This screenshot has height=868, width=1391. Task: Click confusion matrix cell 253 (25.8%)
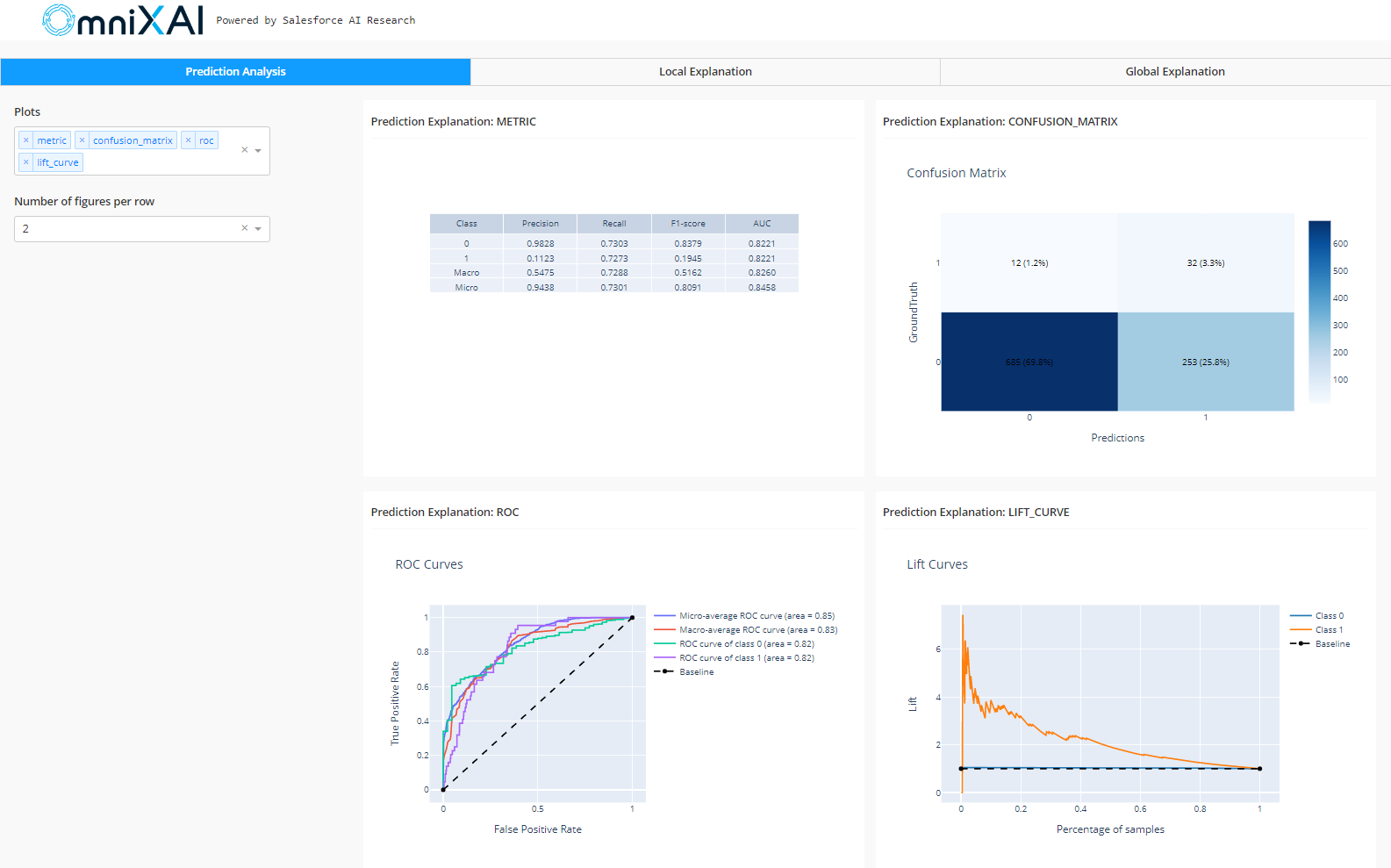coord(1206,362)
